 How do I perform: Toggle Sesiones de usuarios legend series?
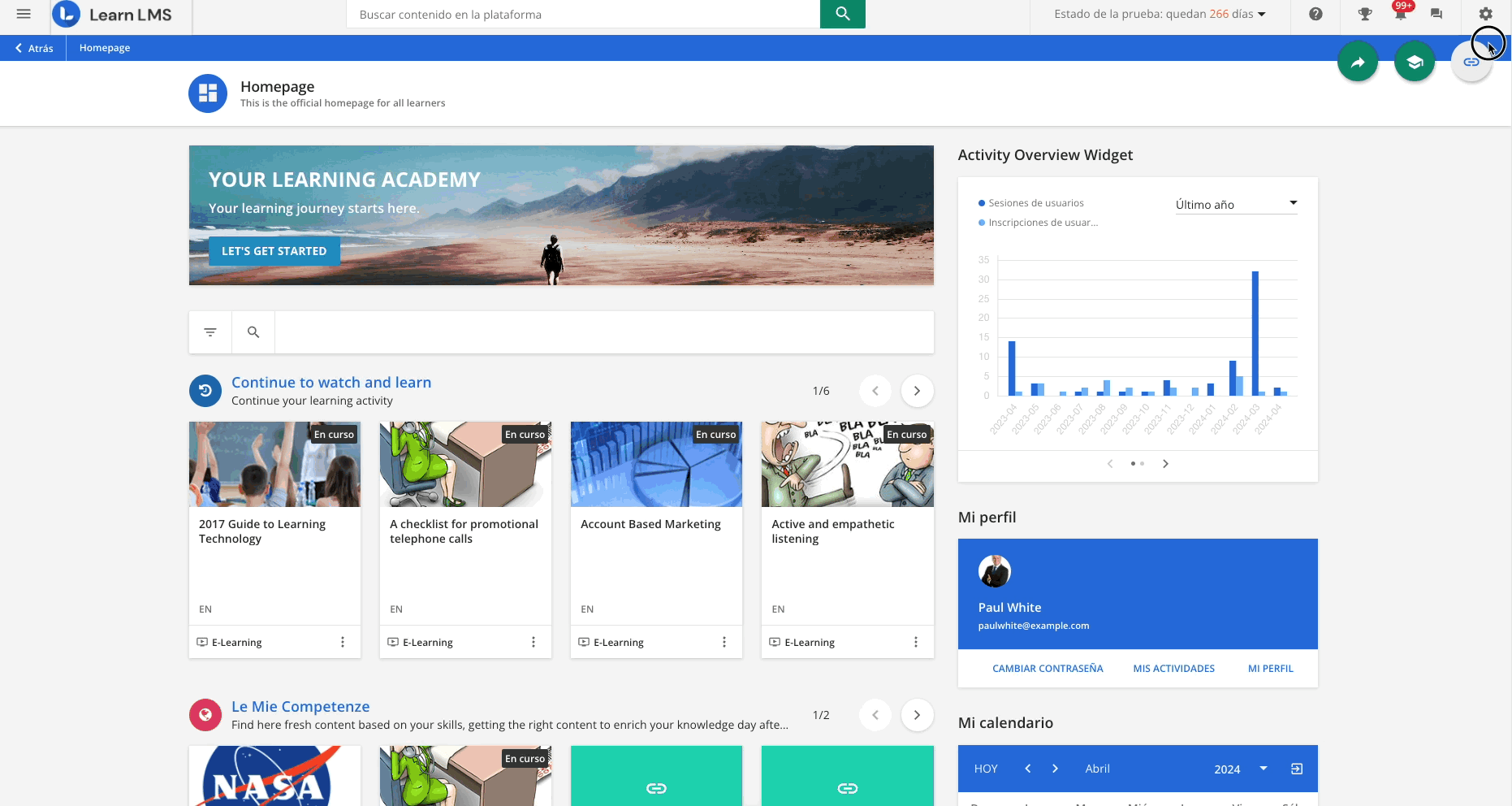[x=1031, y=203]
